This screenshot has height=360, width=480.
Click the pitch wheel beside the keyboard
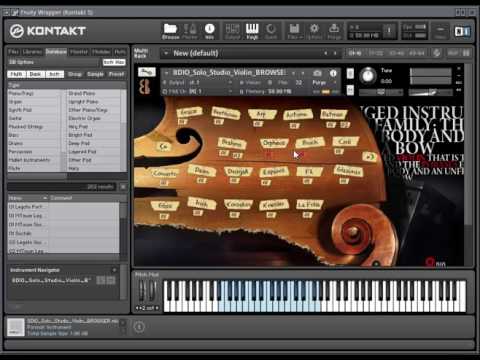142,290
